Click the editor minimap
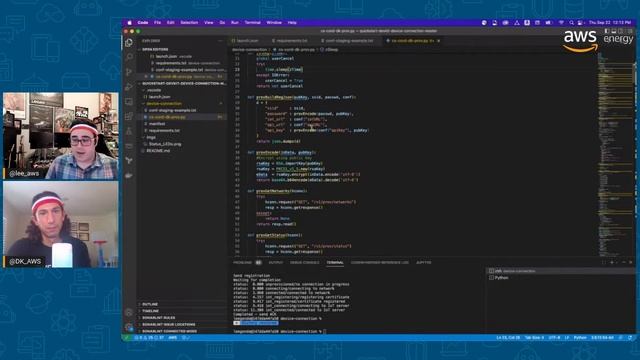Screen dimensions: 640x360 (615, 153)
